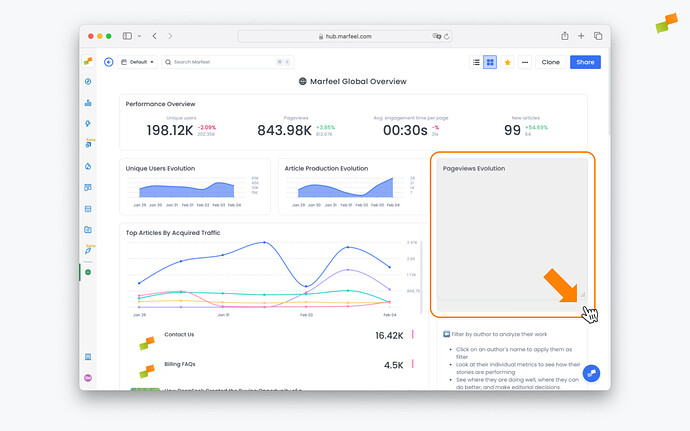Image resolution: width=690 pixels, height=431 pixels.
Task: Open the lightning bolt icon in sidebar
Action: (88, 124)
